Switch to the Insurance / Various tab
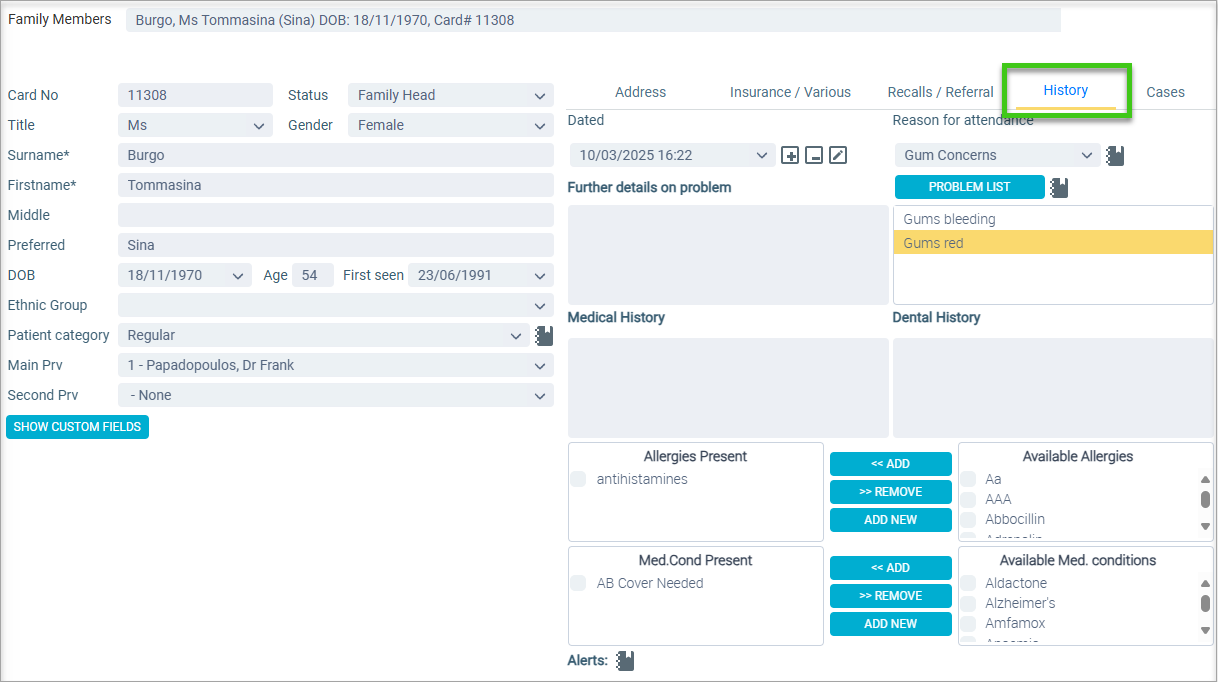Screen dimensions: 1218x682 point(790,92)
